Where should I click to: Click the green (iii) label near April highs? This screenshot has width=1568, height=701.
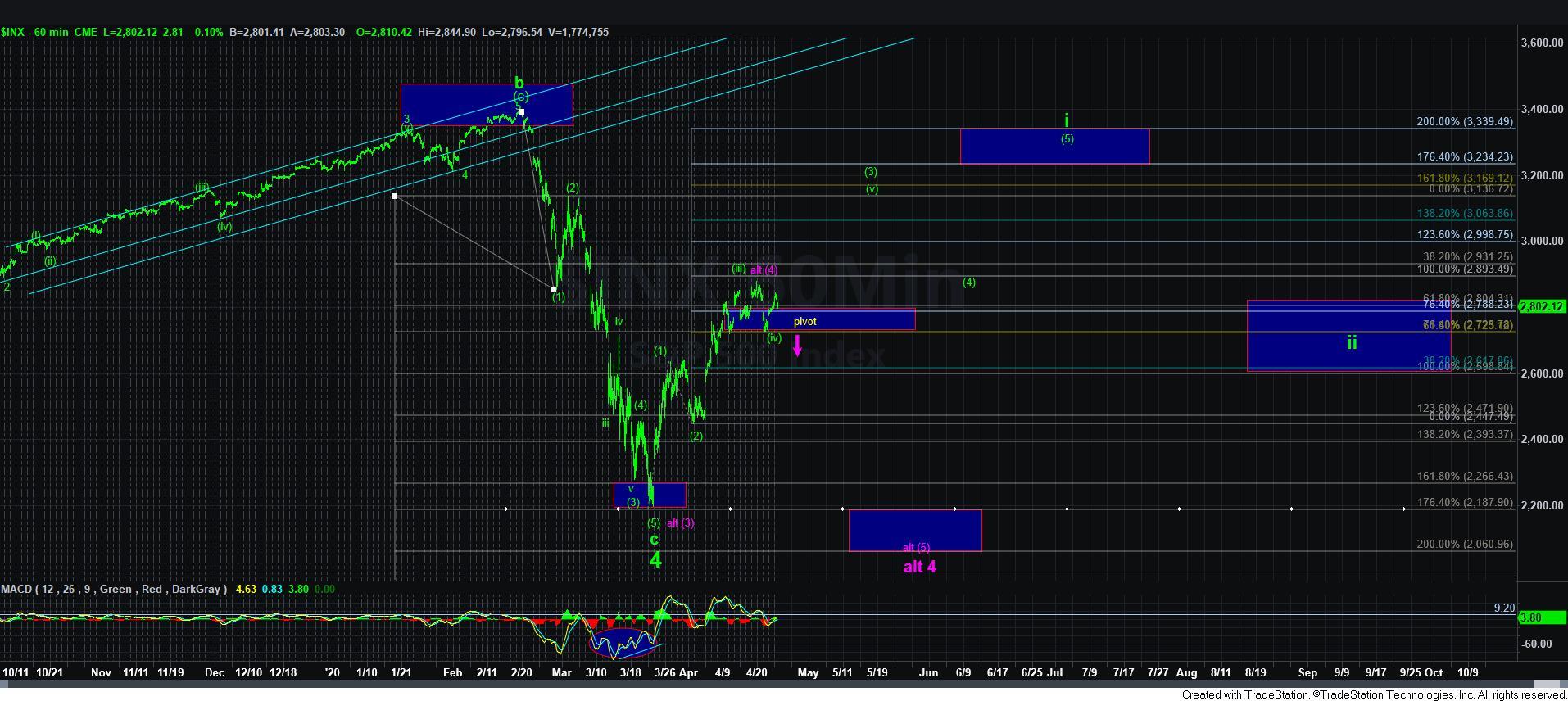tap(738, 269)
